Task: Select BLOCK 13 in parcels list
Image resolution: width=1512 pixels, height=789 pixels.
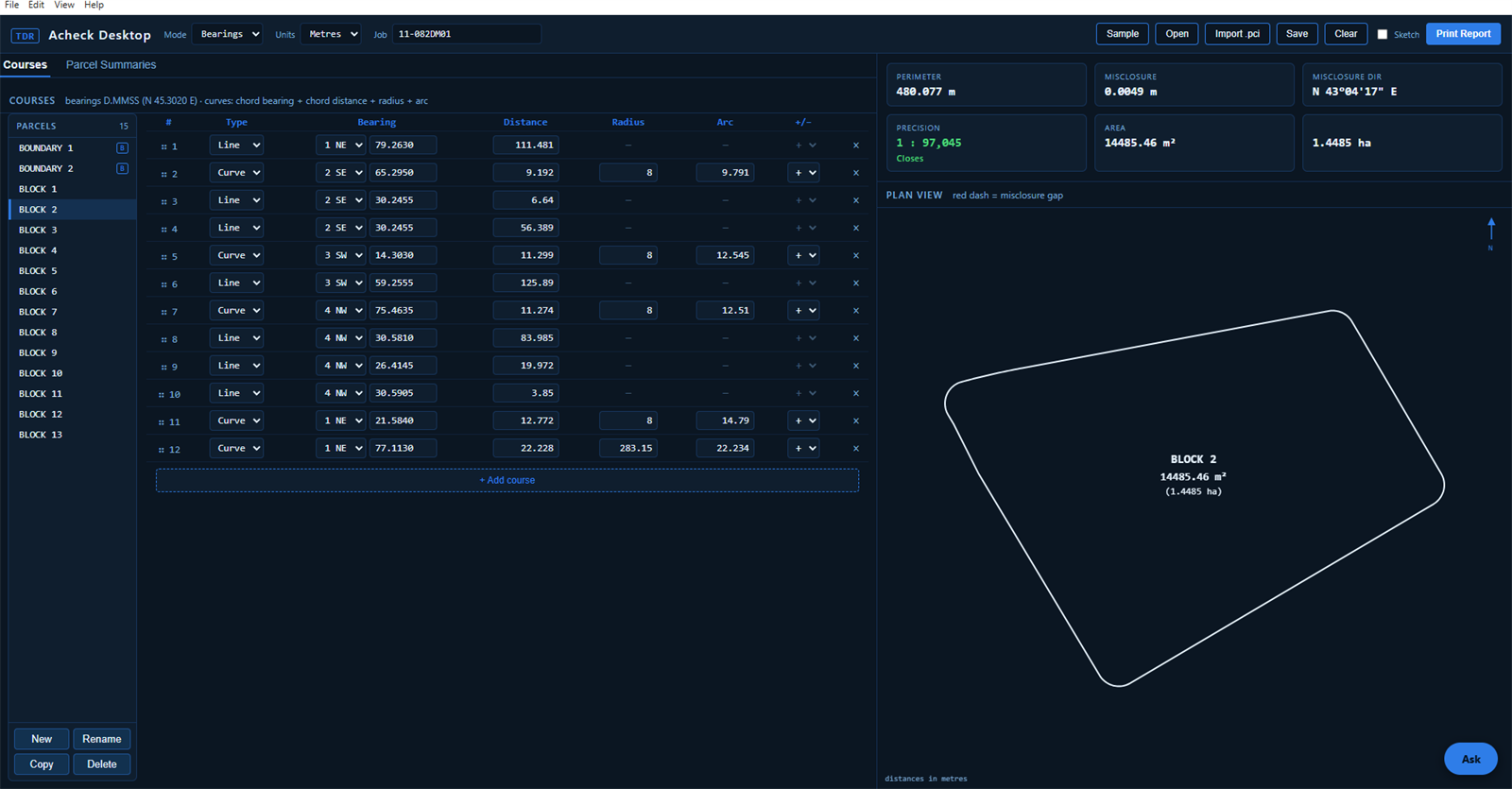Action: click(73, 436)
